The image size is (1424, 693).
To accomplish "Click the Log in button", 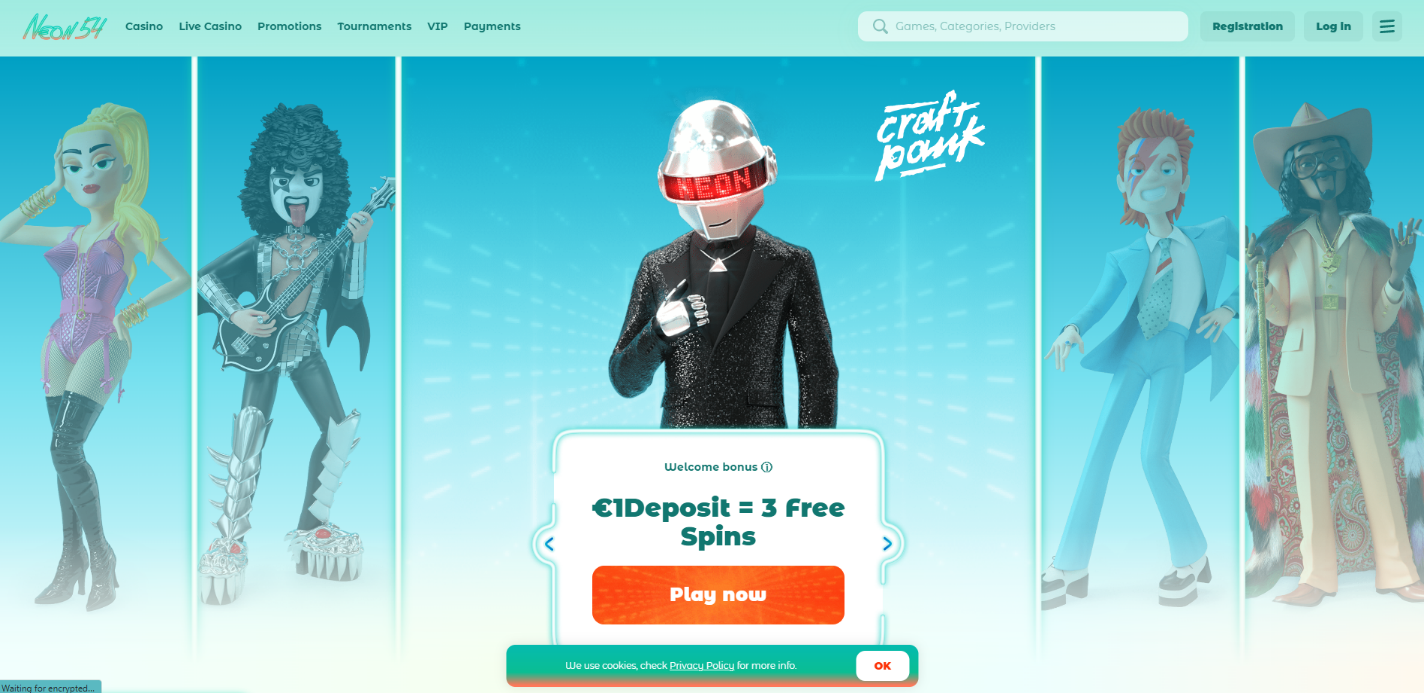I will [x=1333, y=26].
